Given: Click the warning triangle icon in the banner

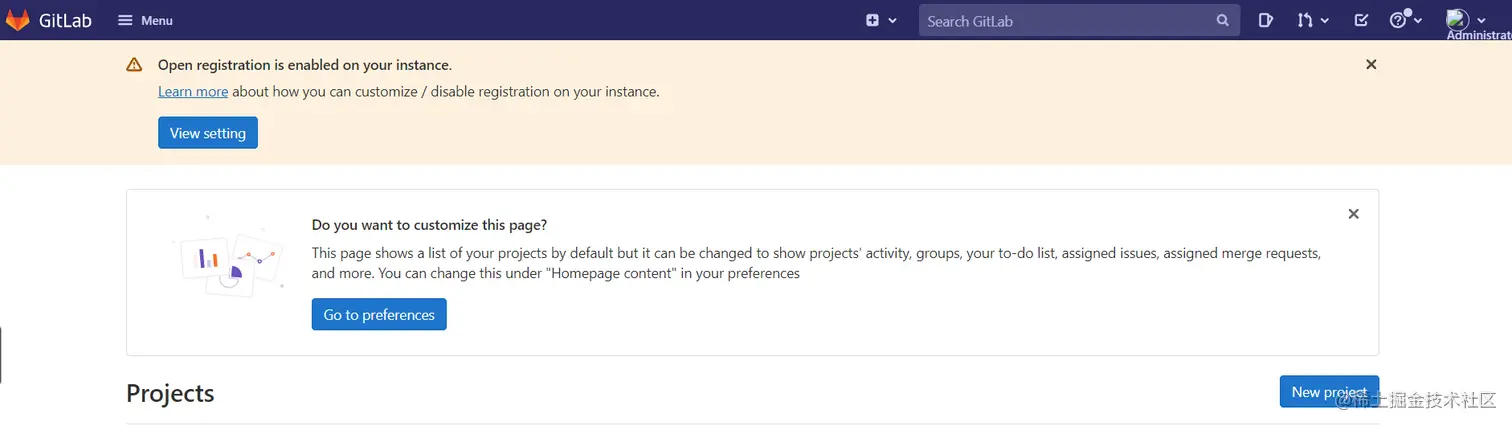Looking at the screenshot, I should (x=134, y=64).
